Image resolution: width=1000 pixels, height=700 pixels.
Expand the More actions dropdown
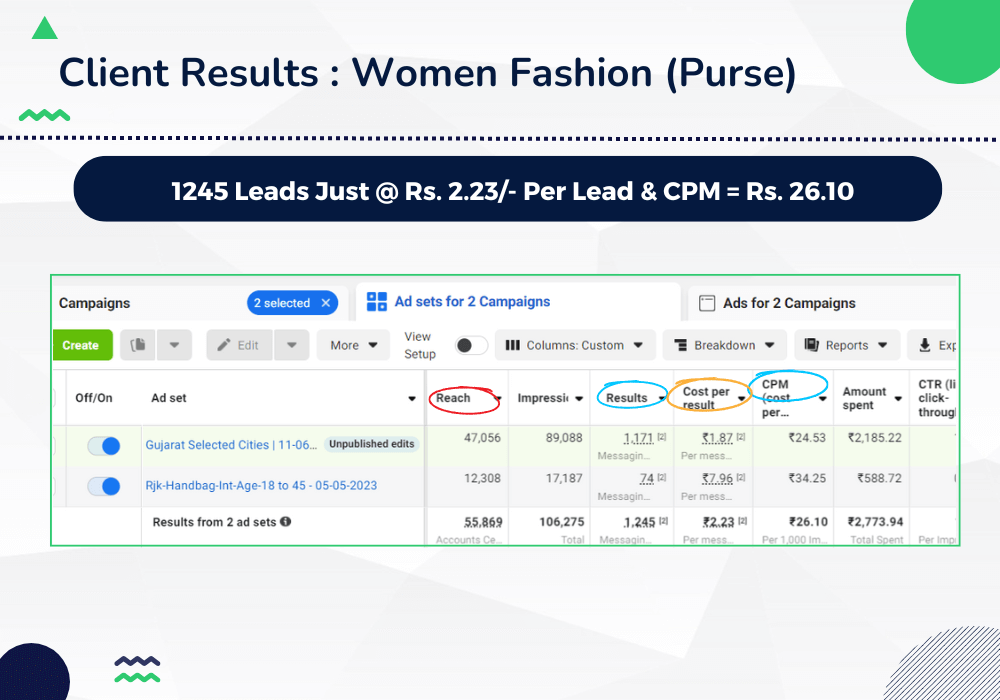tap(353, 345)
